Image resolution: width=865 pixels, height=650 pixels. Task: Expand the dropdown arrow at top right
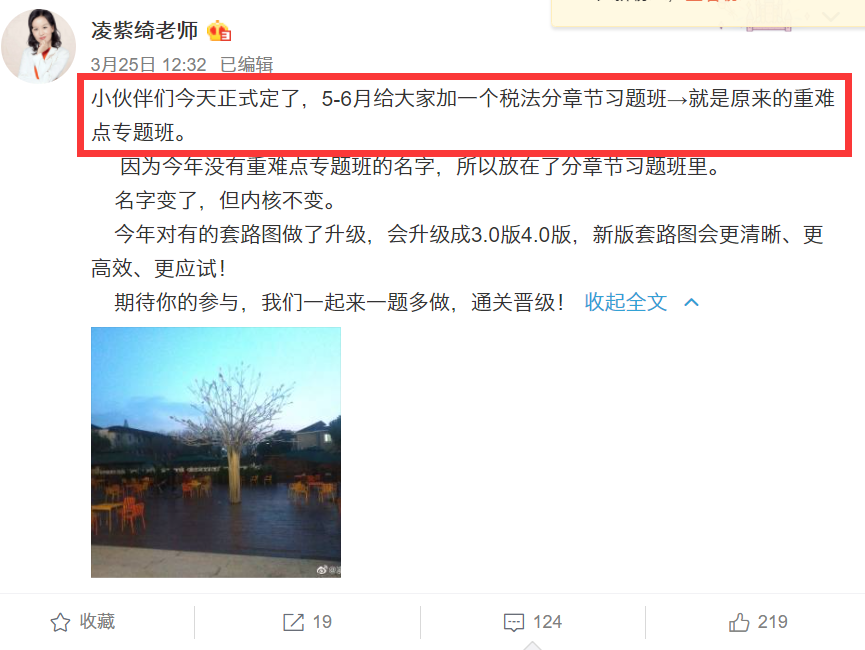pyautogui.click(x=831, y=17)
